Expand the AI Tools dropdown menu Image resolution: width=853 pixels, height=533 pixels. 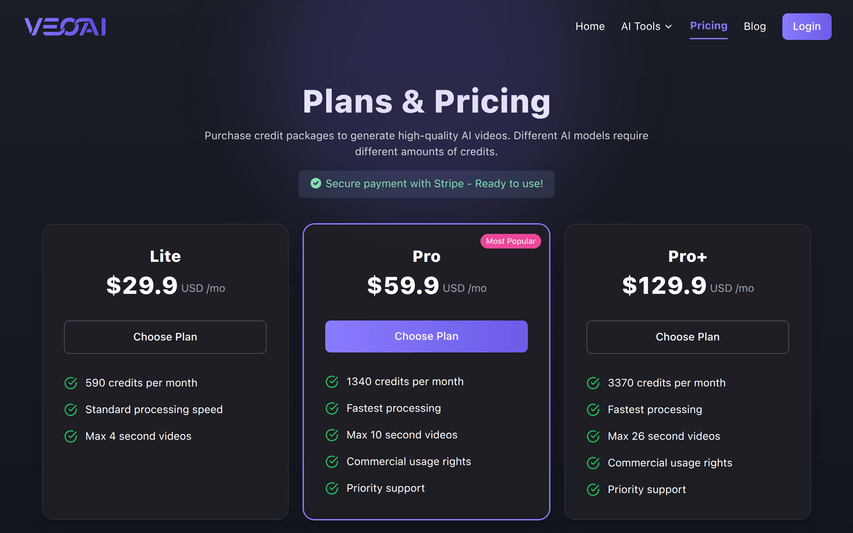646,27
